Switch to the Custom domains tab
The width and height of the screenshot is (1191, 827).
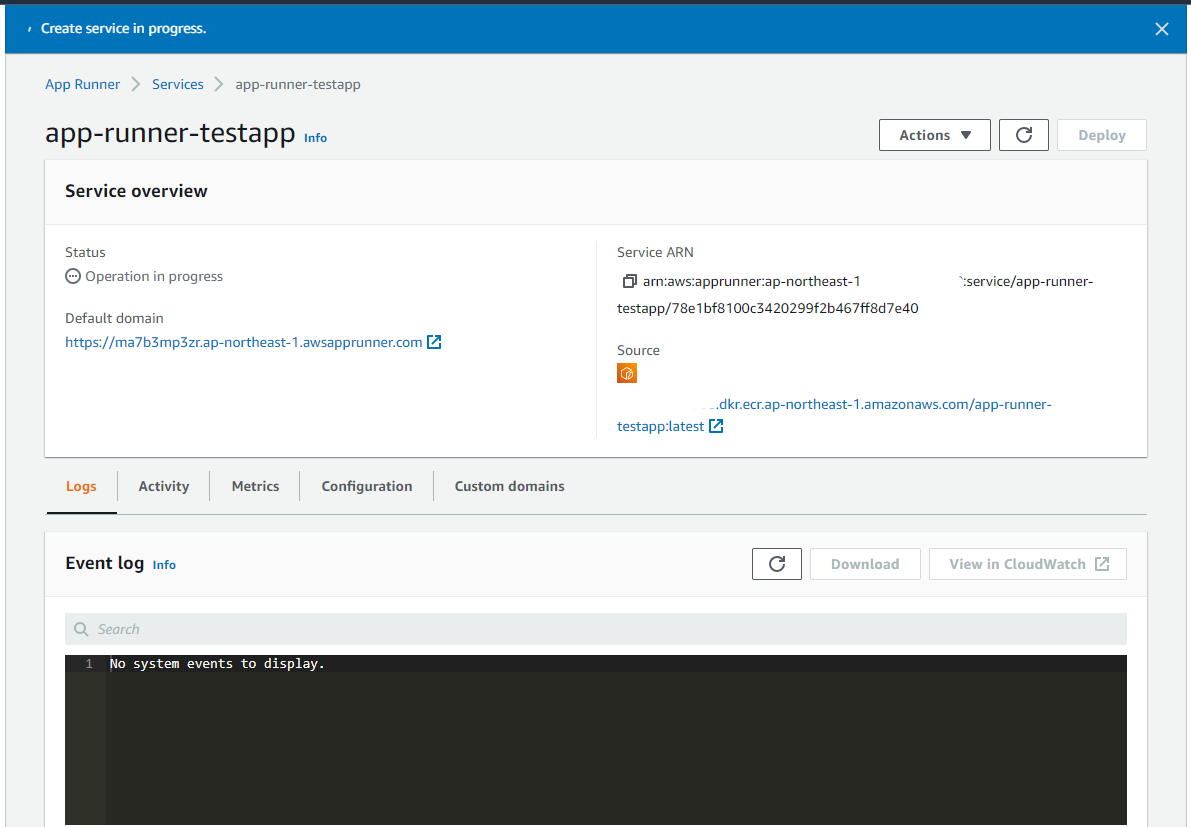coord(509,486)
